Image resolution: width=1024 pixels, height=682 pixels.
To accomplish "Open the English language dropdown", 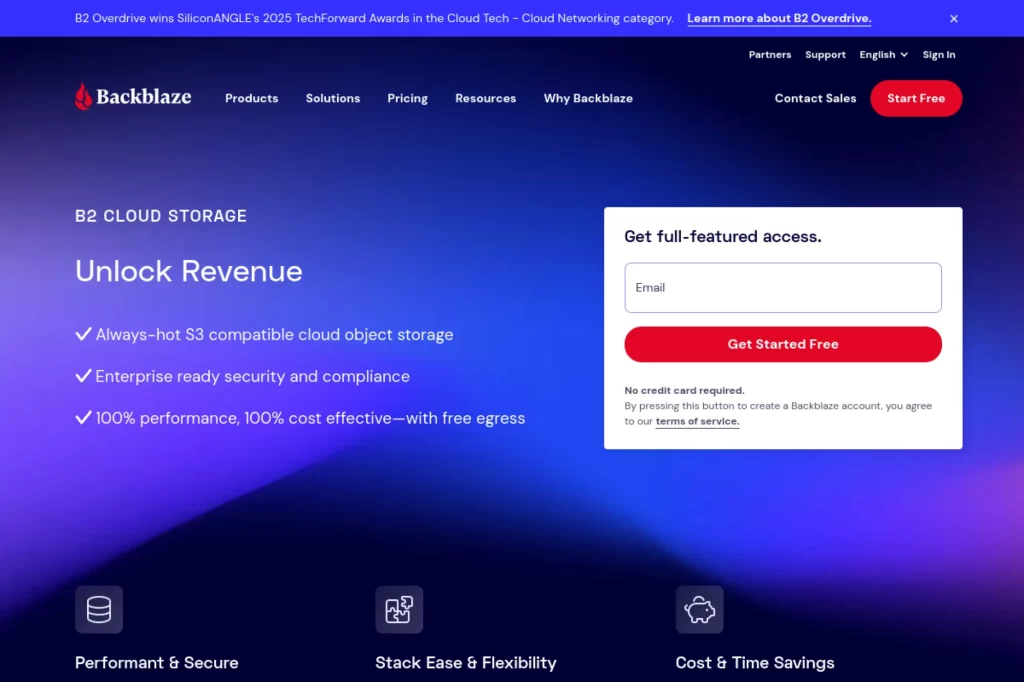I will (x=882, y=55).
